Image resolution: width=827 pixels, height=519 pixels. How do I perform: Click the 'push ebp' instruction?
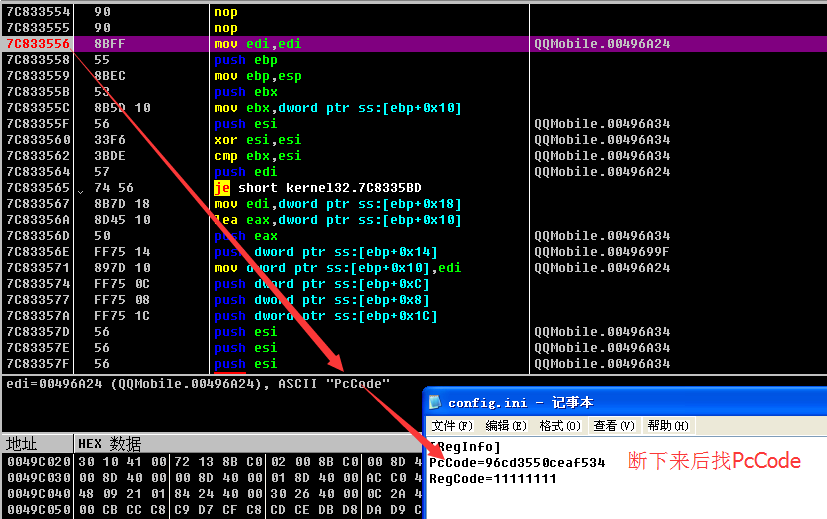[x=246, y=60]
